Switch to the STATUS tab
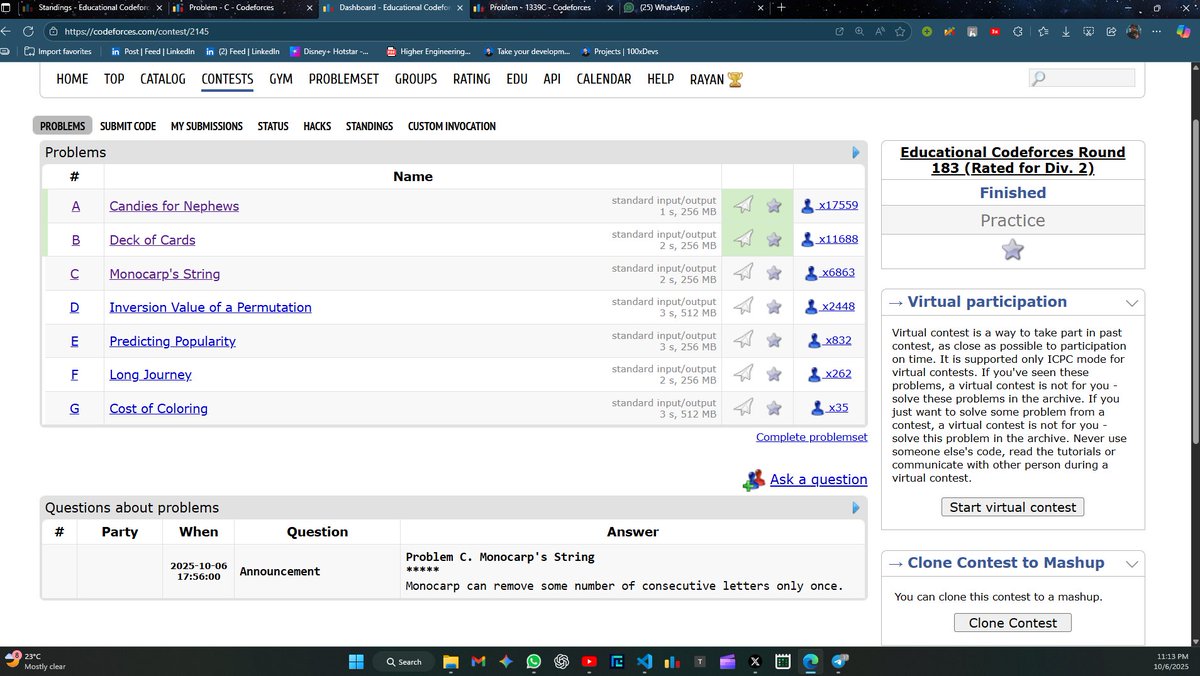This screenshot has width=1200, height=676. tap(273, 126)
